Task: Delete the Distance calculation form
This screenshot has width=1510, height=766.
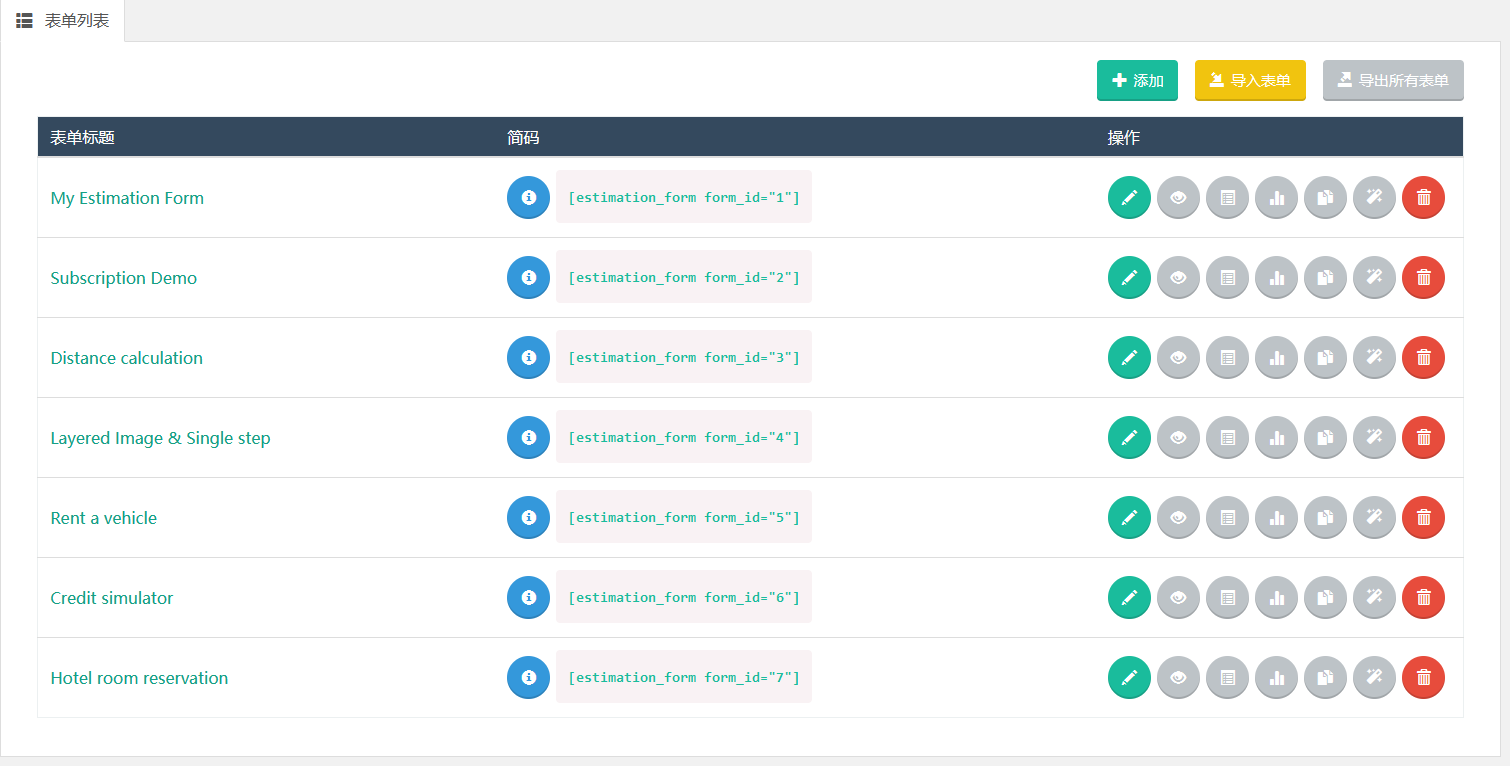Action: (1424, 357)
